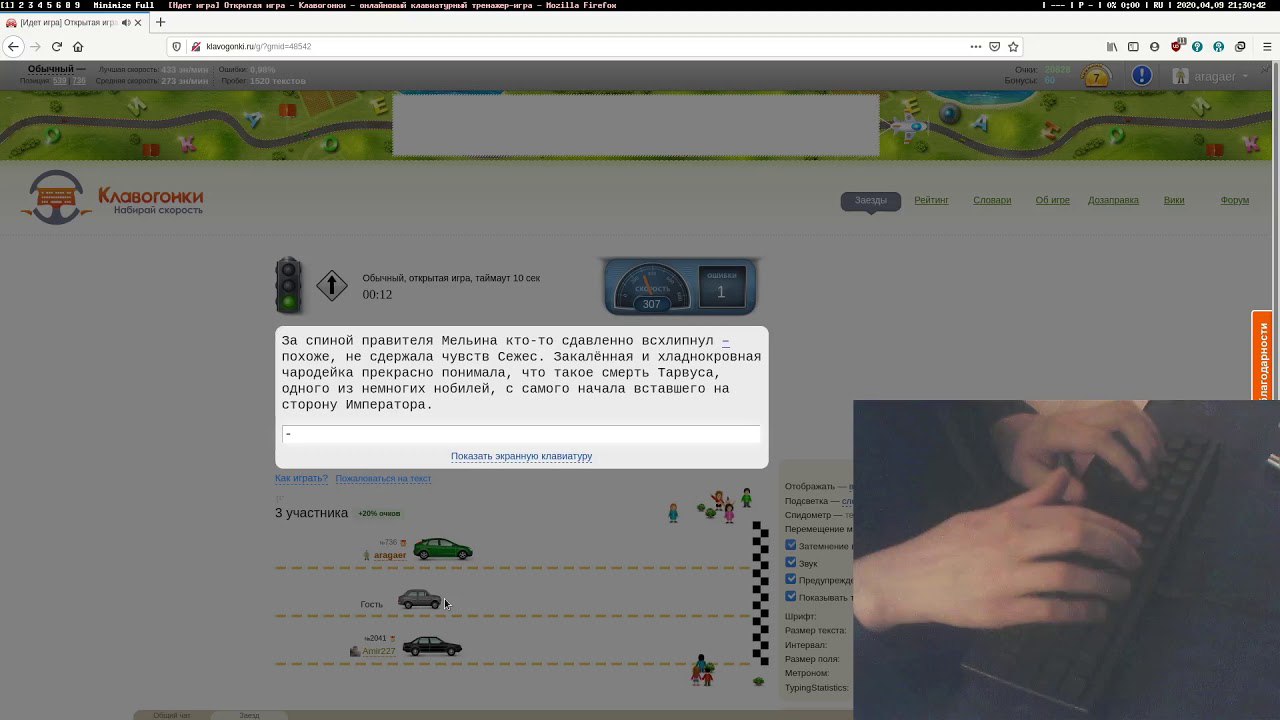Open the Рейтинг page

coord(931,200)
